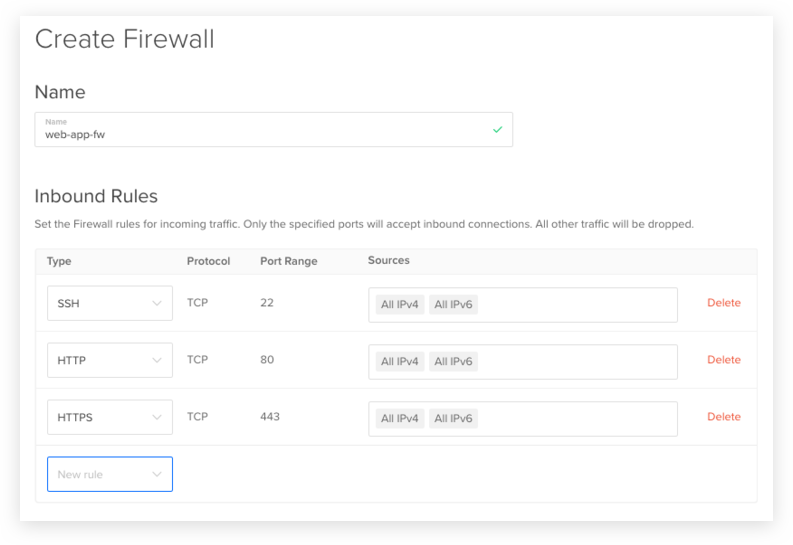The height and width of the screenshot is (545, 793).
Task: Select All IPv4 tag in HTTPS sources
Action: click(x=400, y=419)
